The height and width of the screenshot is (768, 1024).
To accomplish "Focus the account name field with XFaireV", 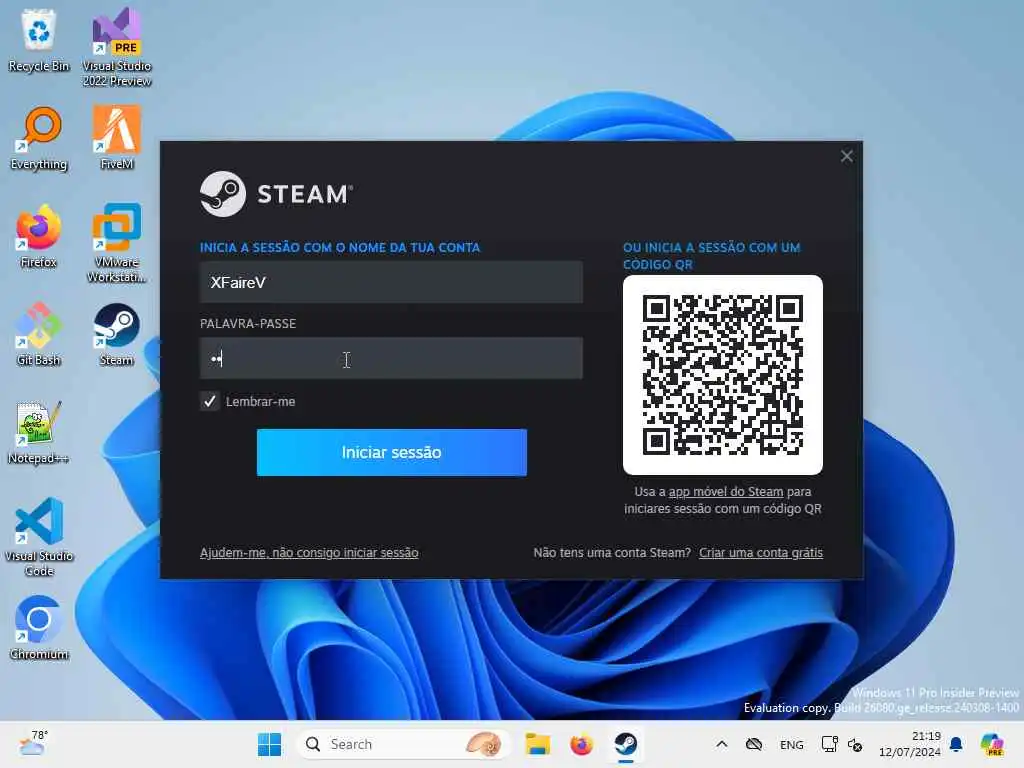I will [391, 282].
